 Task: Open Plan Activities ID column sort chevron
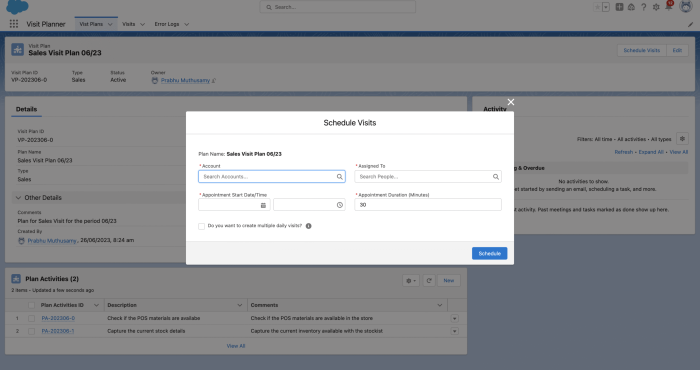click(96, 305)
